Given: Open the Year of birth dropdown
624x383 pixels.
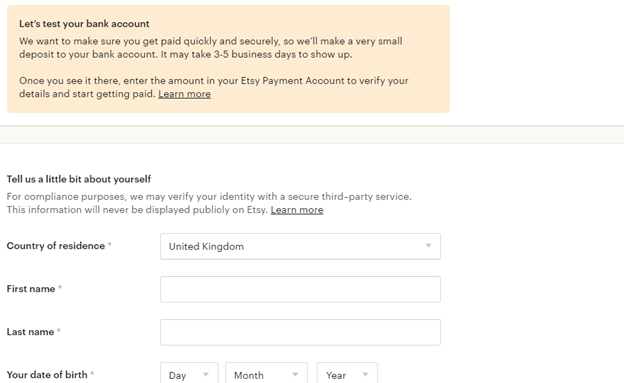Looking at the screenshot, I should click(x=347, y=373).
